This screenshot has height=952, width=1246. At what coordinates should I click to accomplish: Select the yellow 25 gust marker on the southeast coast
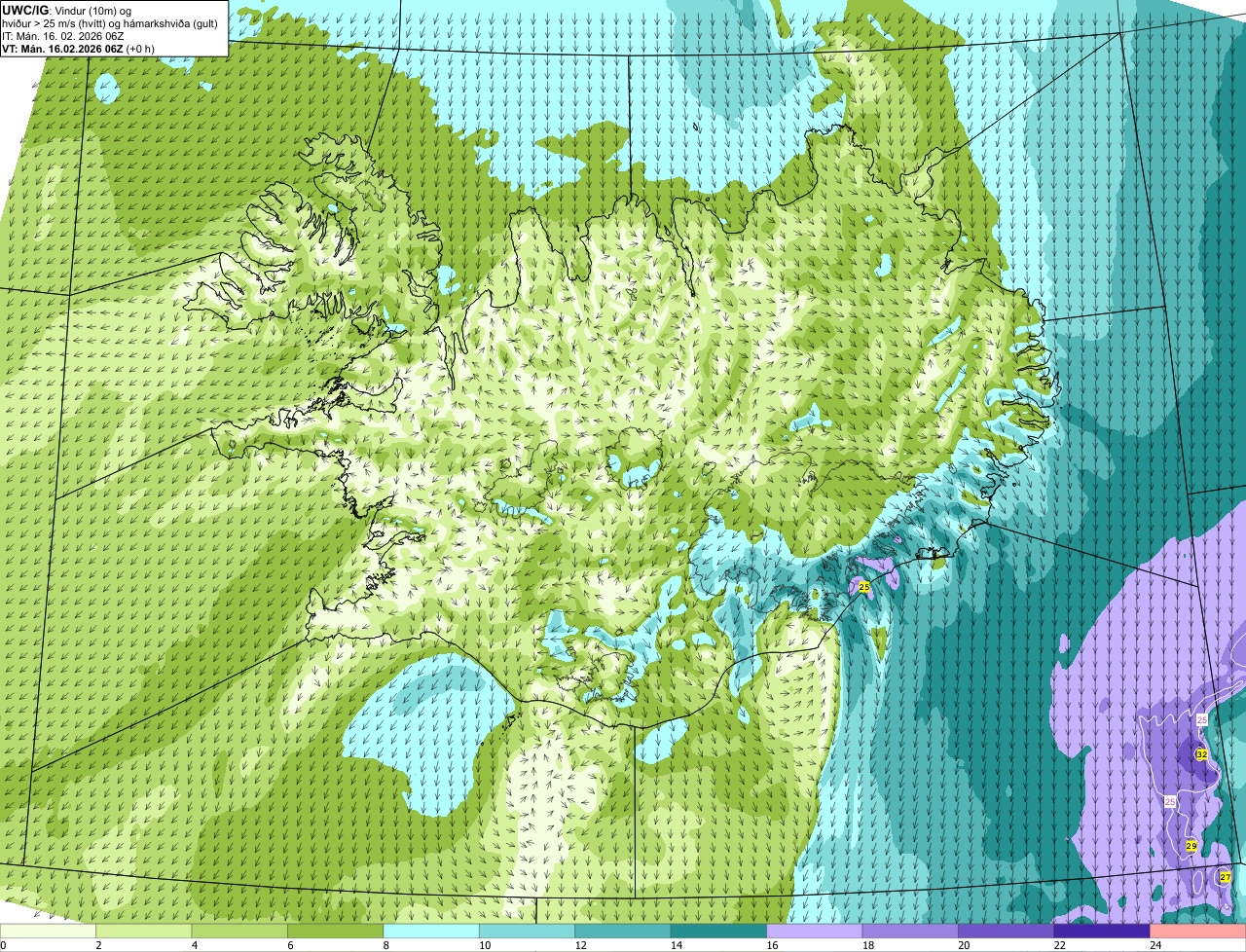coord(864,587)
